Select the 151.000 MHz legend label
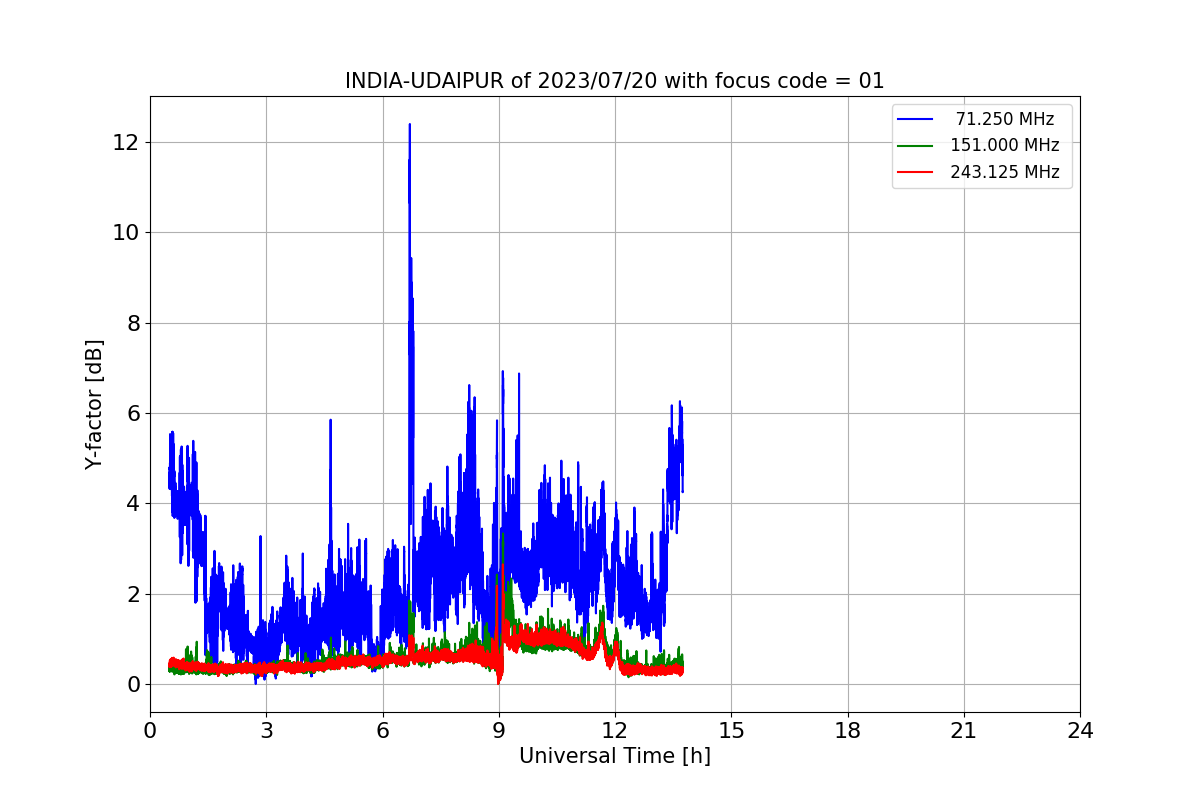The image size is (1200, 800). 1005,145
